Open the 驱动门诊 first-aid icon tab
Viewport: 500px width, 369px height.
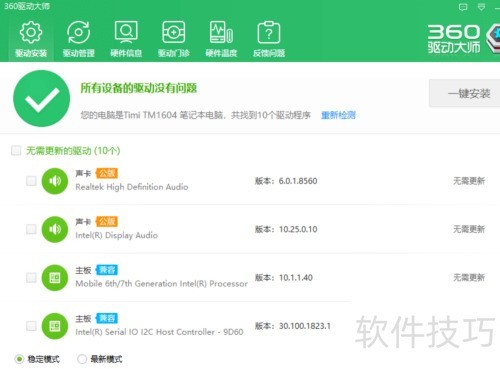point(174,39)
